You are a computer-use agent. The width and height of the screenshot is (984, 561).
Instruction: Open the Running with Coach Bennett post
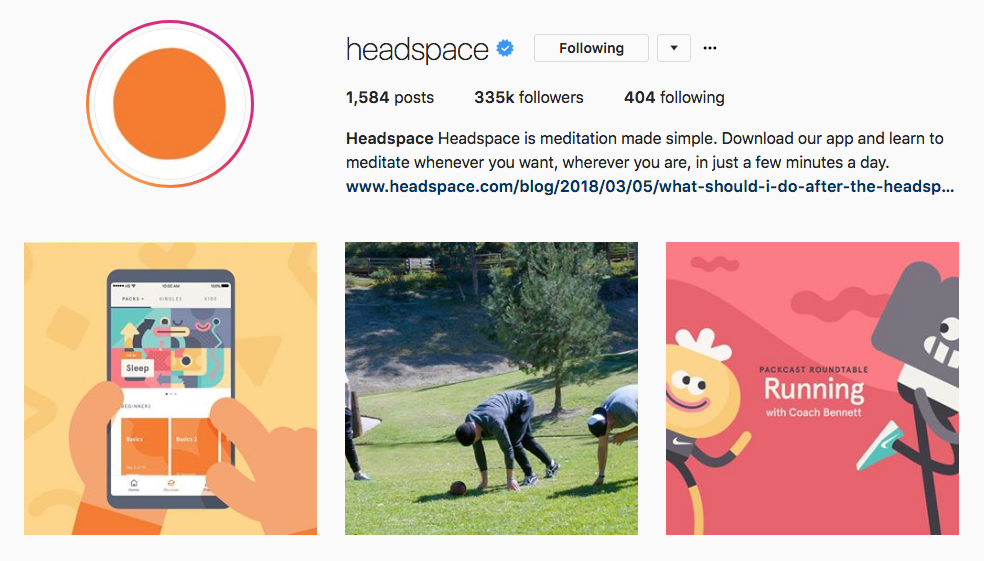tap(812, 388)
